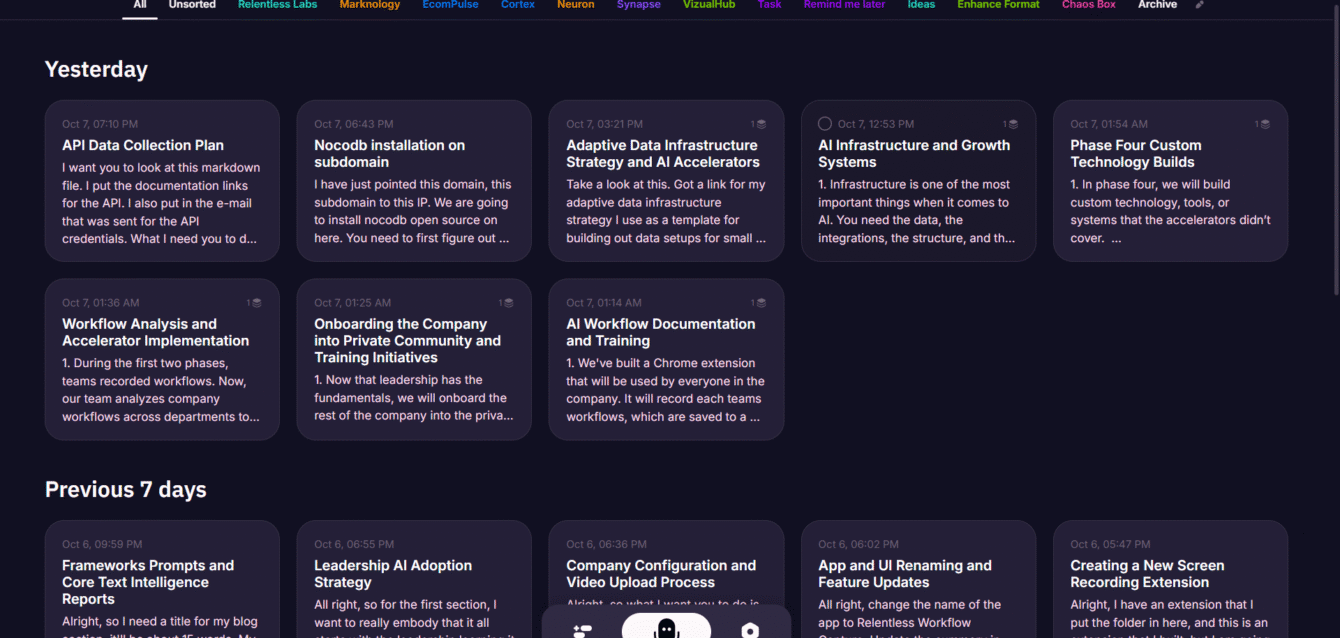Open the API Data Collection Plan note
The width and height of the screenshot is (1340, 638).
tap(162, 180)
